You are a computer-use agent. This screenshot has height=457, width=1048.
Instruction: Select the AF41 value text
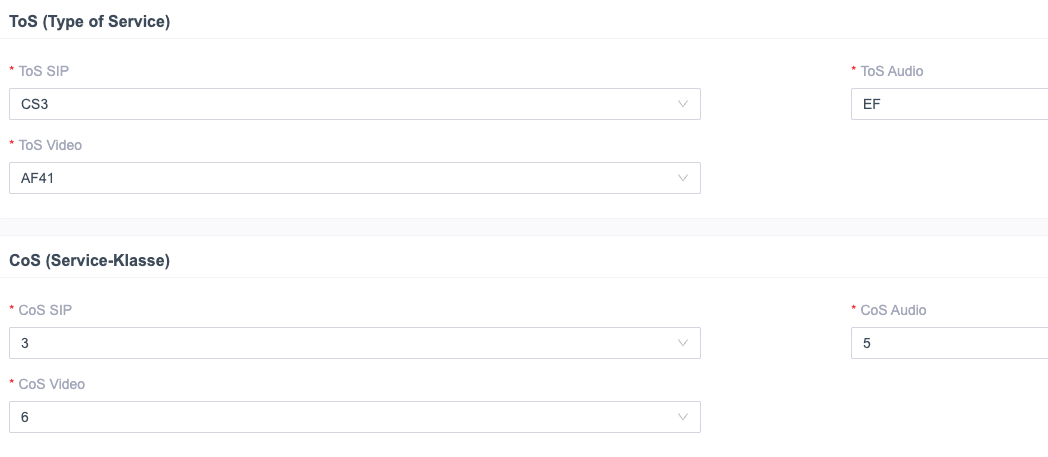point(37,178)
